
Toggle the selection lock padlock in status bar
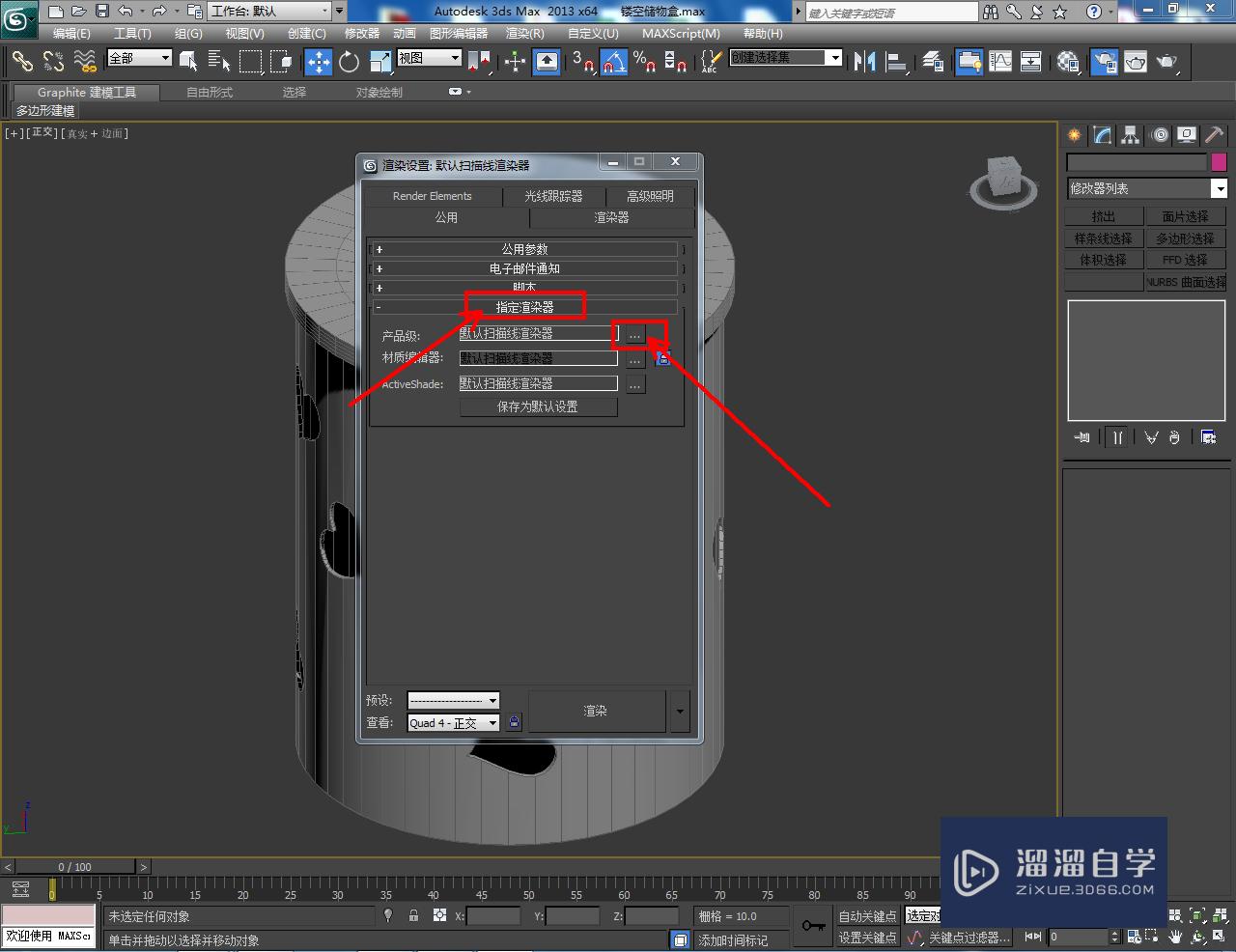pyautogui.click(x=413, y=915)
